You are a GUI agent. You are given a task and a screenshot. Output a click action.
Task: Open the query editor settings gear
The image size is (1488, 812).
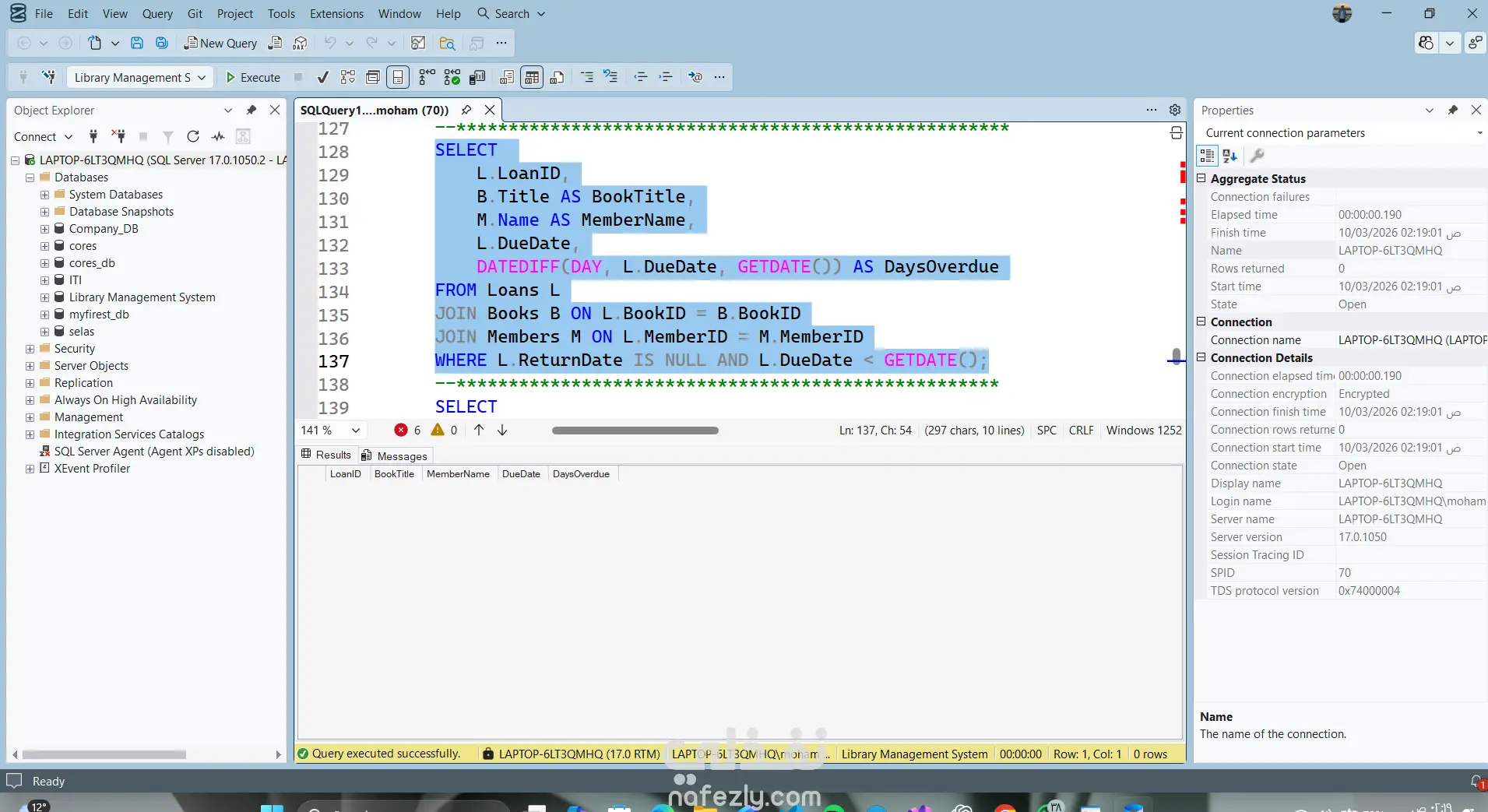pyautogui.click(x=1175, y=110)
